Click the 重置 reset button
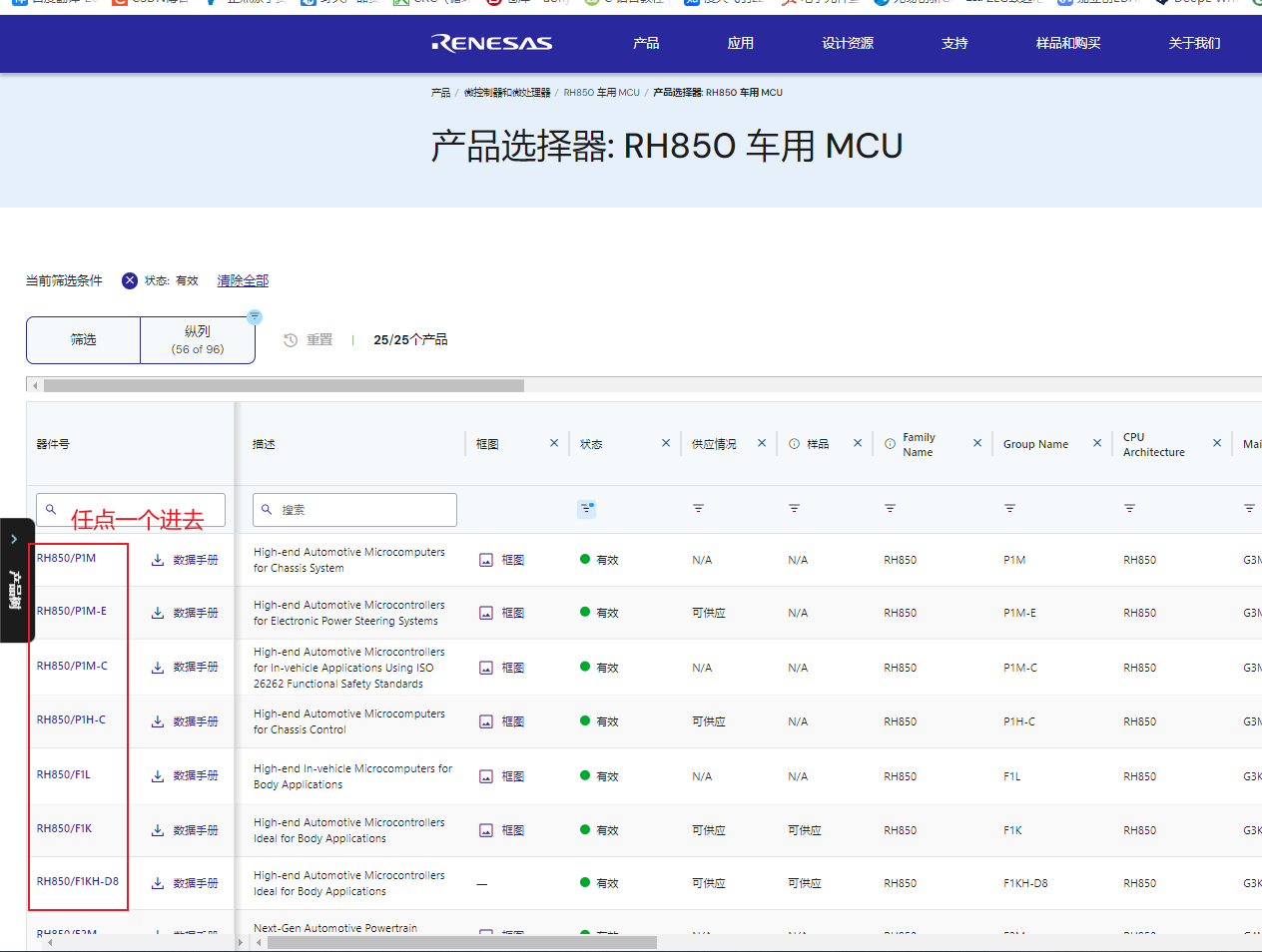 point(309,340)
